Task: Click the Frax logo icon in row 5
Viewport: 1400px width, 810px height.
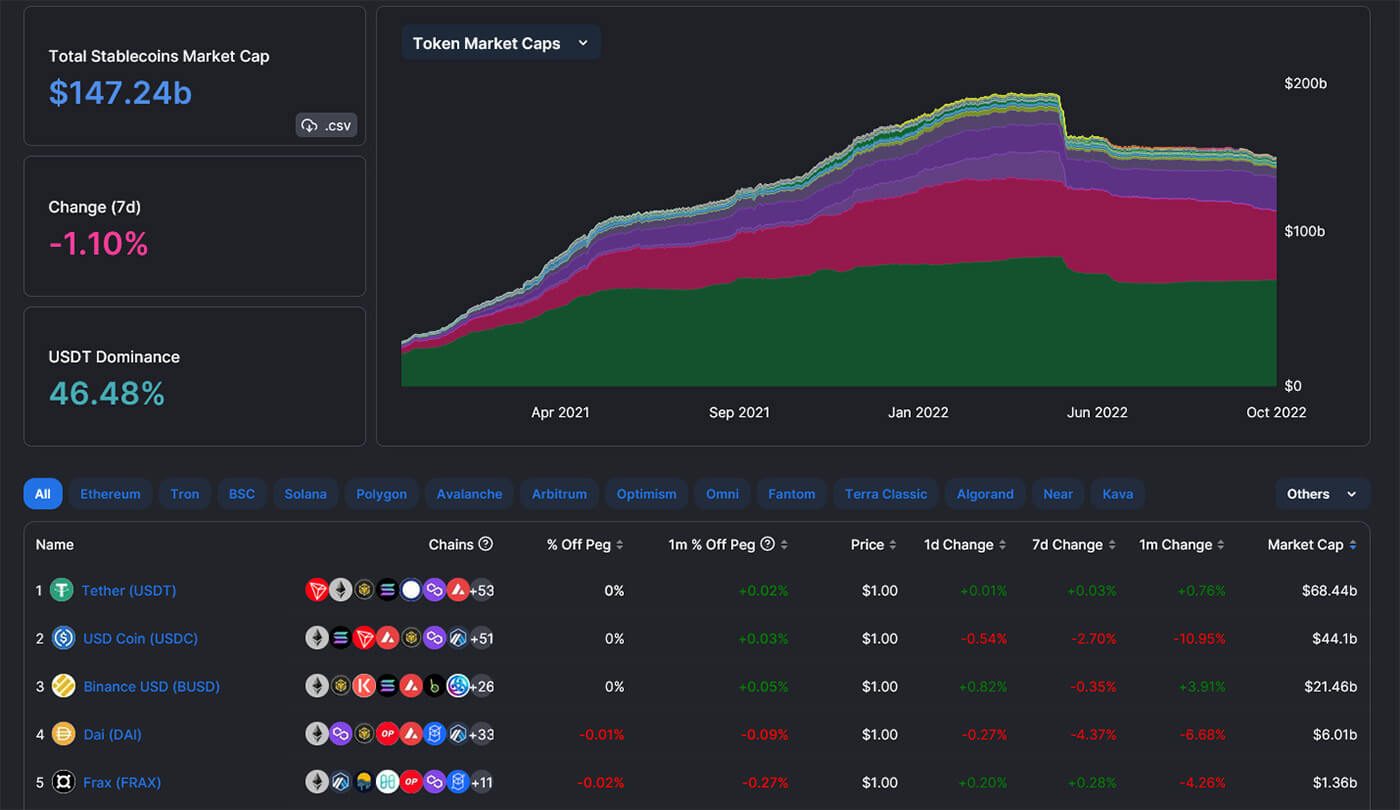Action: tap(63, 782)
